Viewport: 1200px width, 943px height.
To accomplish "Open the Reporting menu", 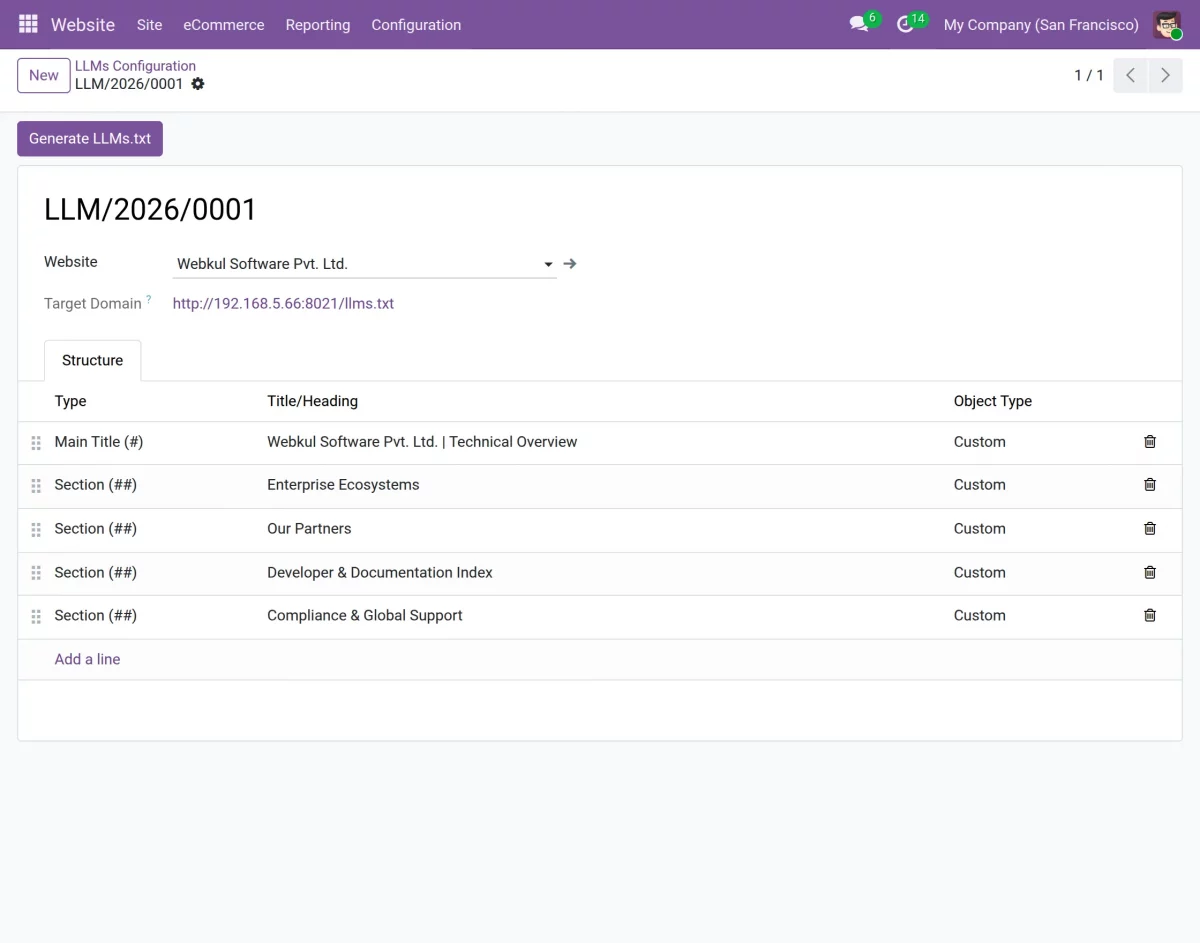I will [318, 25].
